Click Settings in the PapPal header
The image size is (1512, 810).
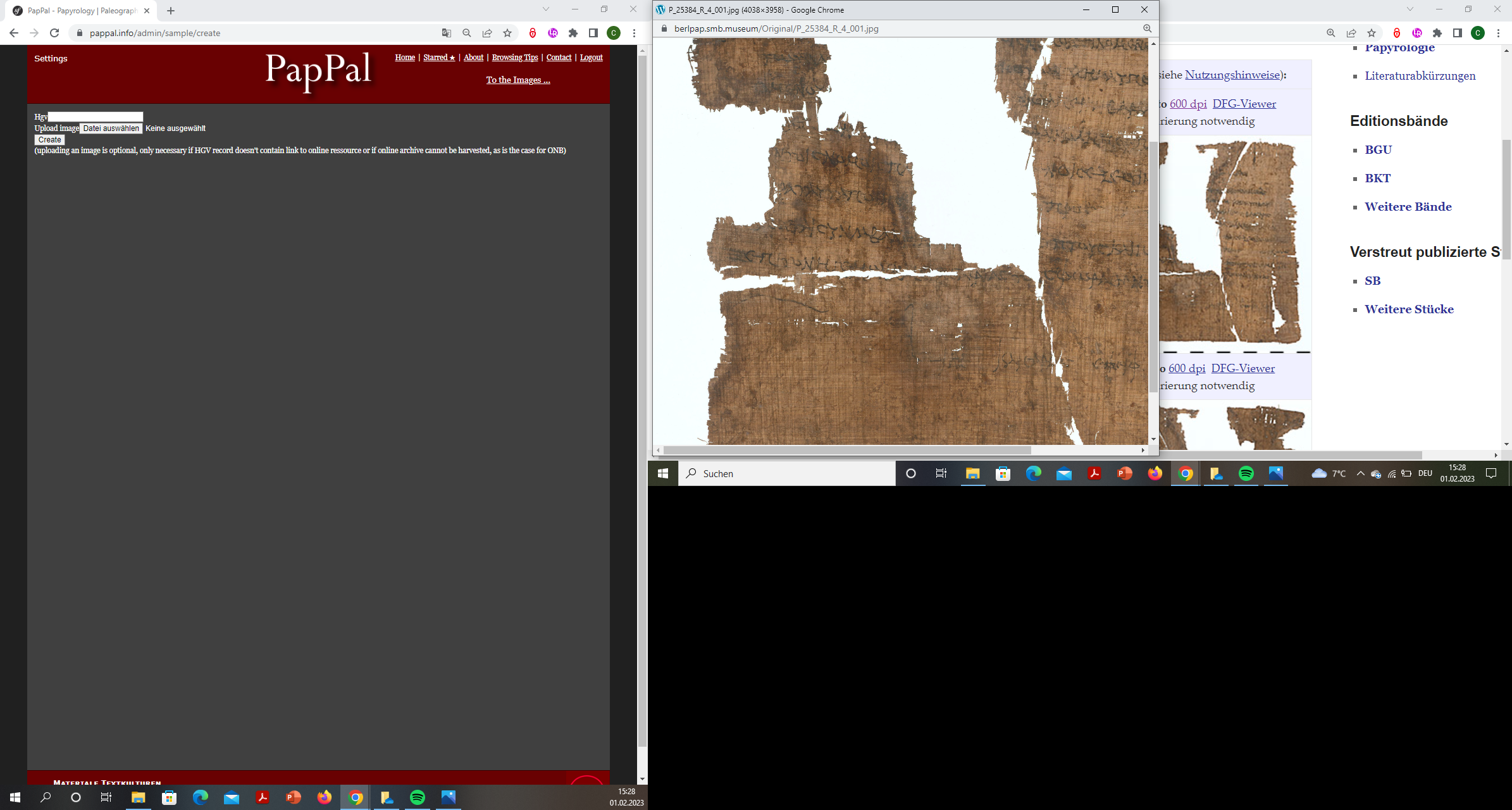(51, 58)
